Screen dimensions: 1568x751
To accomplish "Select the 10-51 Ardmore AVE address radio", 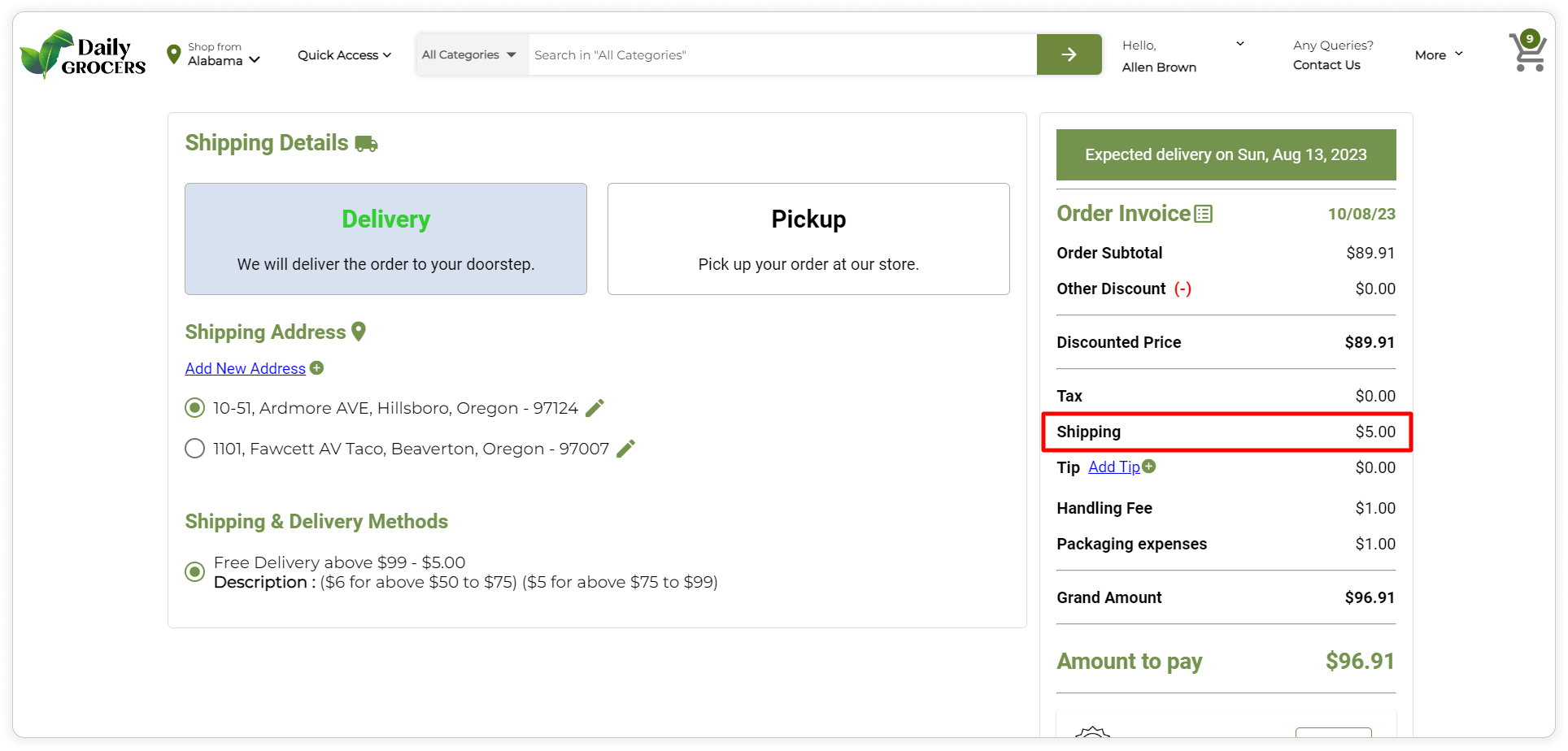I will [194, 408].
